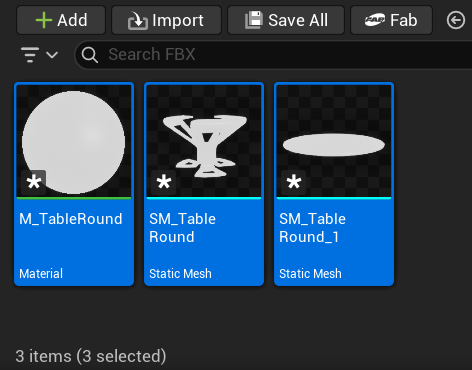Image resolution: width=472 pixels, height=370 pixels.
Task: Focus the Search FBX field
Action: (273, 55)
